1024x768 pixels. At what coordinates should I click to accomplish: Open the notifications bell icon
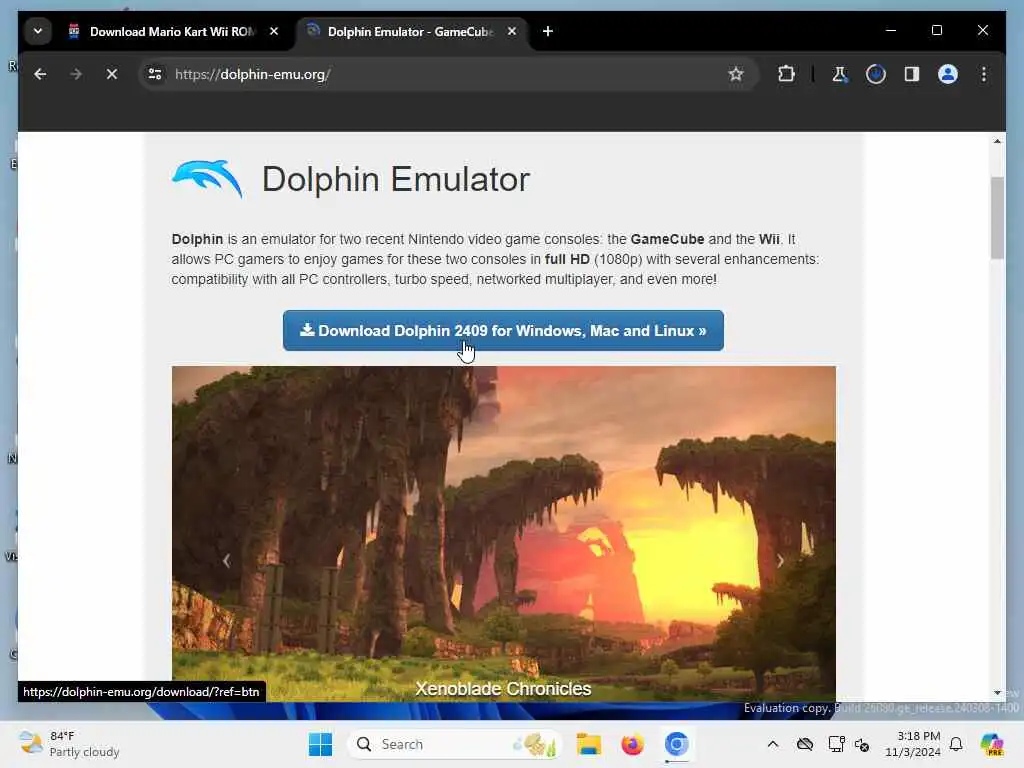(956, 744)
